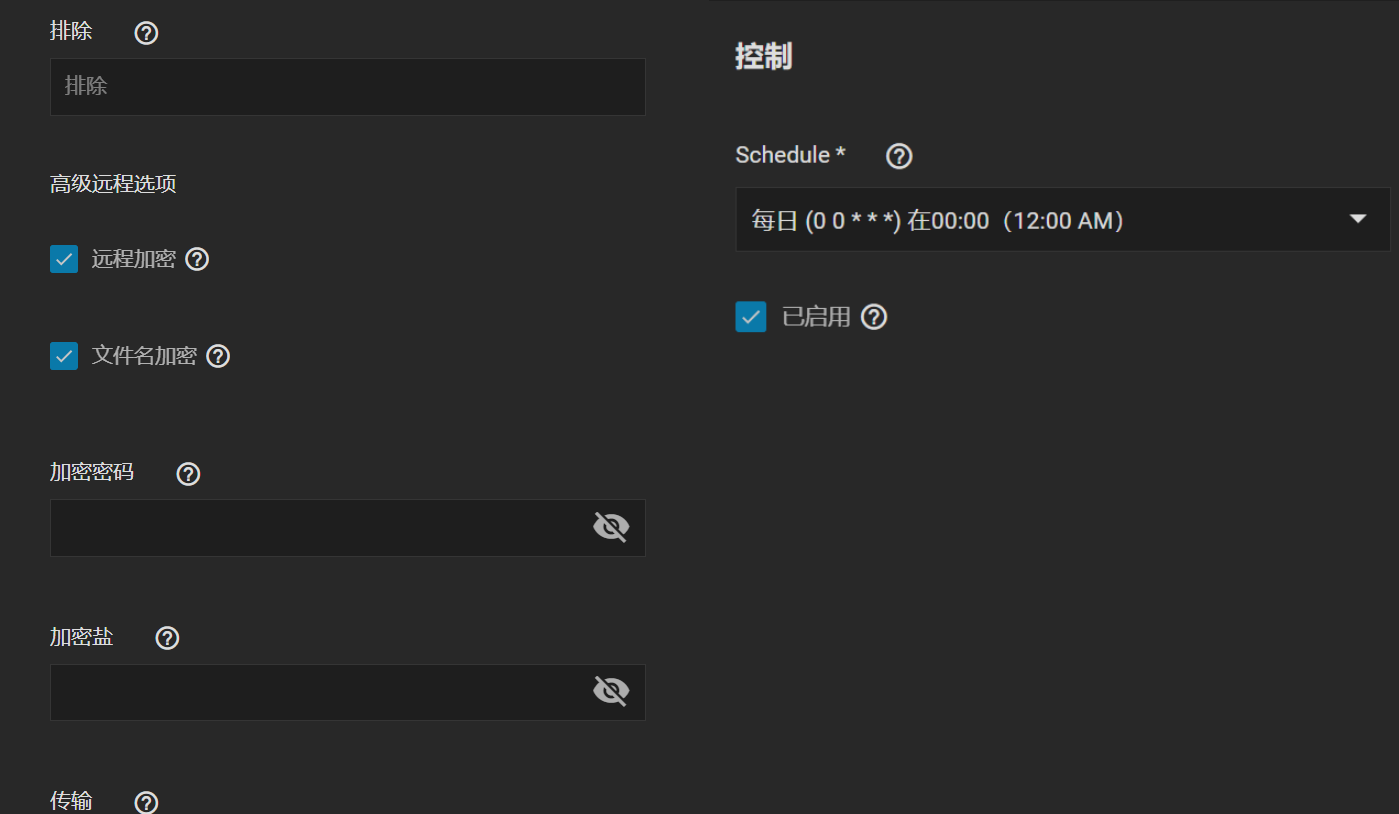
Task: Uncheck the 远程加密 checkbox
Action: (x=64, y=260)
